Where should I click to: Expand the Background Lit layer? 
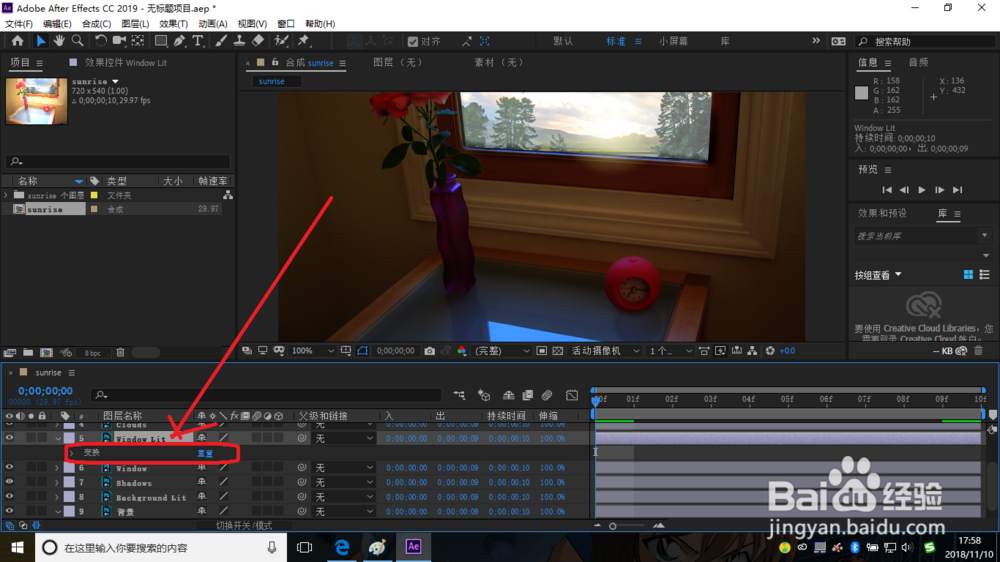[x=57, y=497]
